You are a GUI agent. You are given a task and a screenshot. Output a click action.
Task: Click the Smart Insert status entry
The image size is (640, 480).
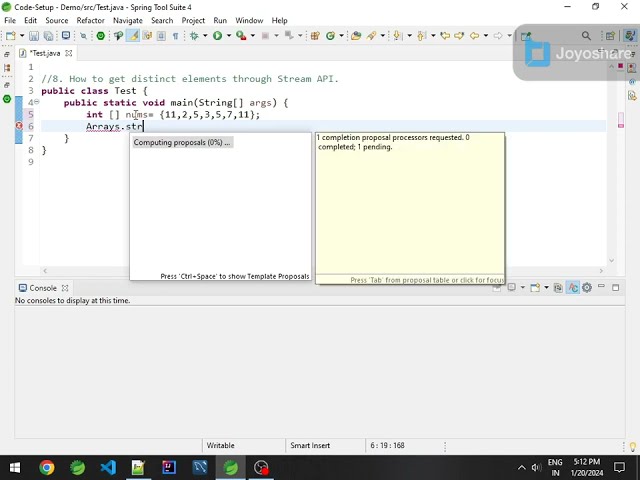tap(310, 445)
